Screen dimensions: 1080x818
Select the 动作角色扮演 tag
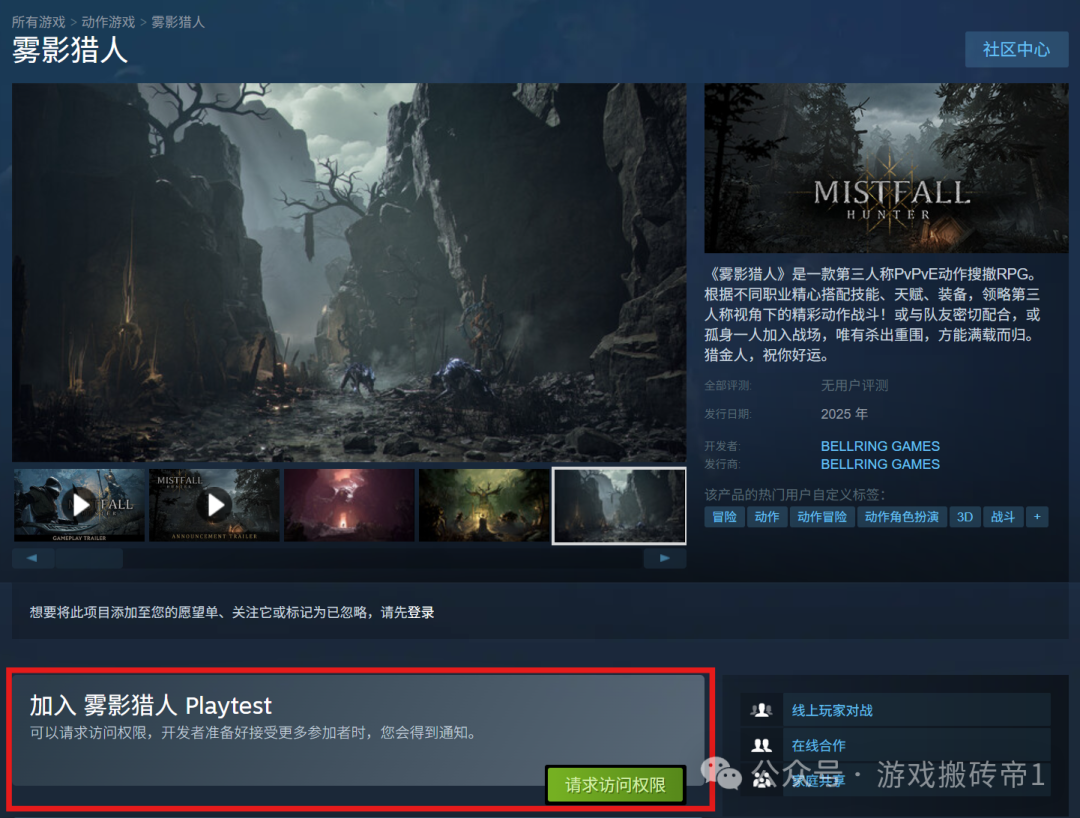[x=901, y=517]
